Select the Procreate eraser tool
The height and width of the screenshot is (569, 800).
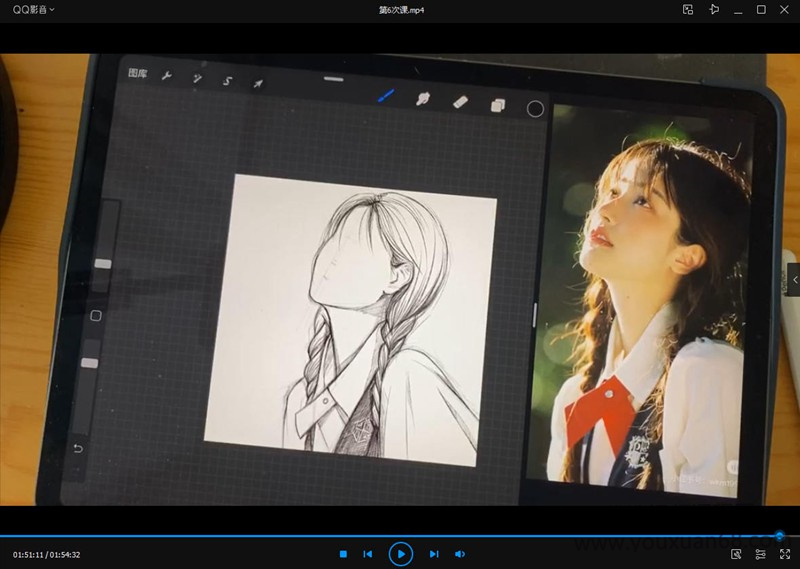(x=460, y=101)
